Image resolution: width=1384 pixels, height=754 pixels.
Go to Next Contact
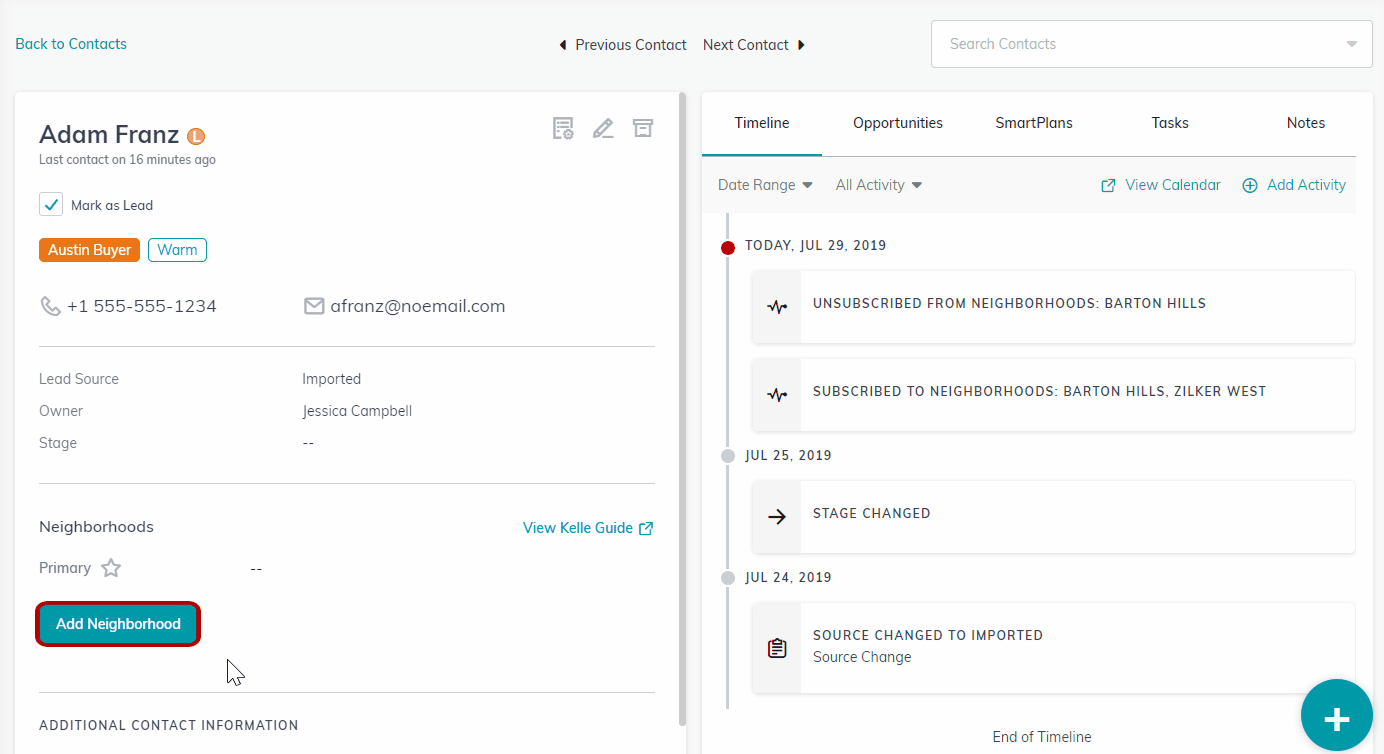click(x=755, y=45)
